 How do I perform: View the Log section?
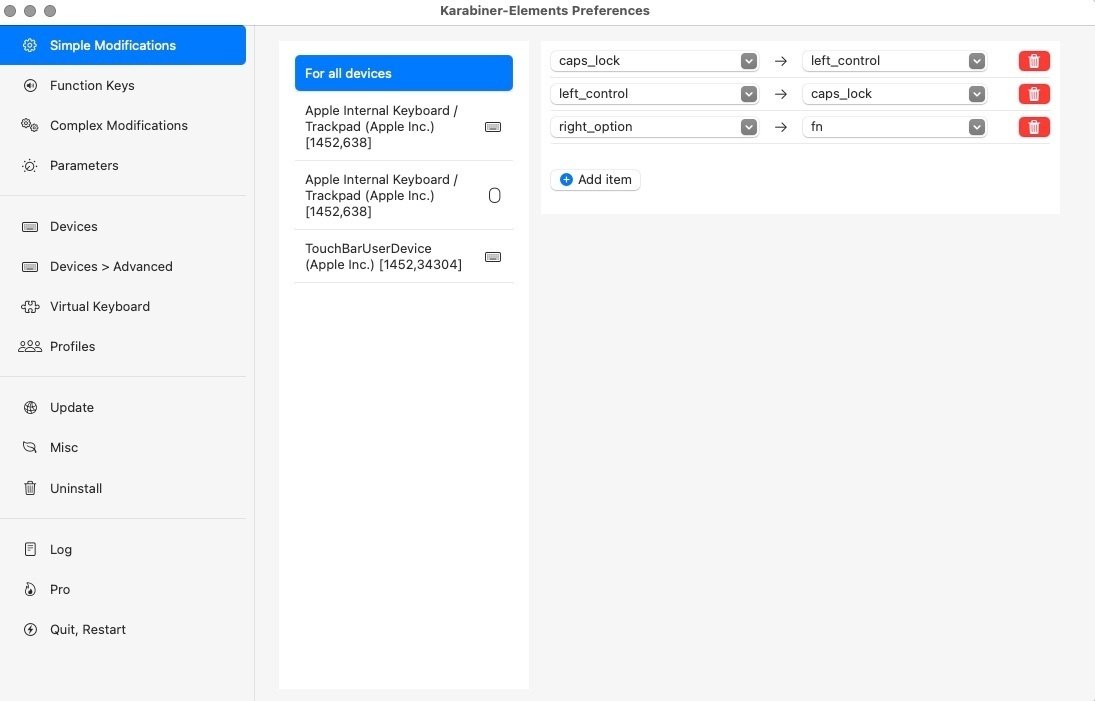(x=123, y=549)
